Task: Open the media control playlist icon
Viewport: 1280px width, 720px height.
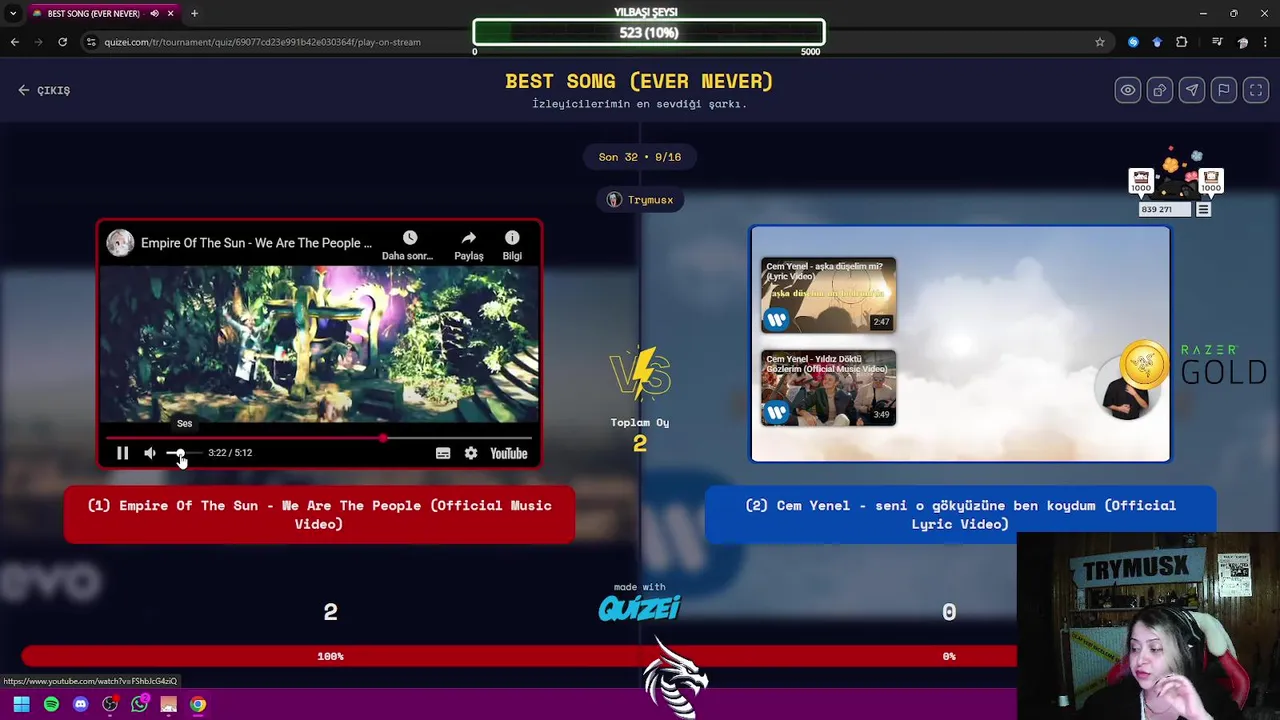Action: (1217, 42)
